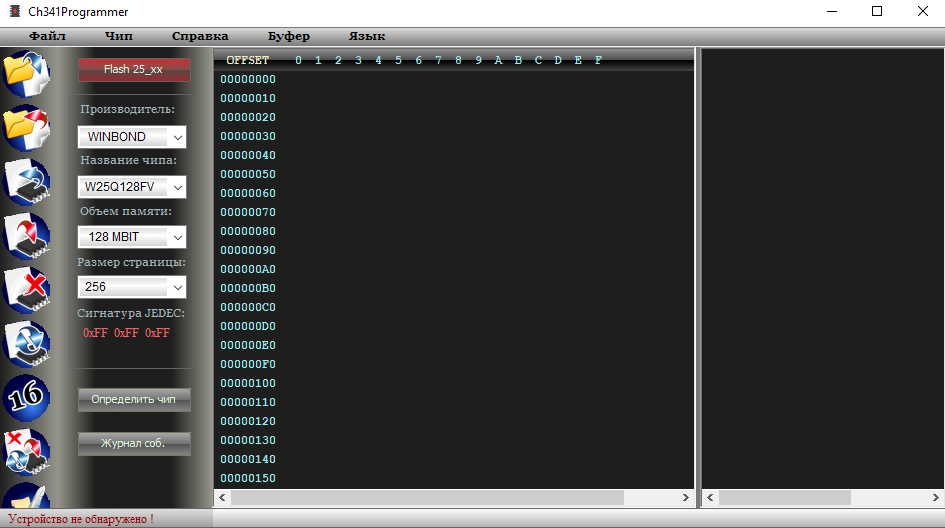Click column header F in hex view
945x528 pixels.
(x=598, y=60)
